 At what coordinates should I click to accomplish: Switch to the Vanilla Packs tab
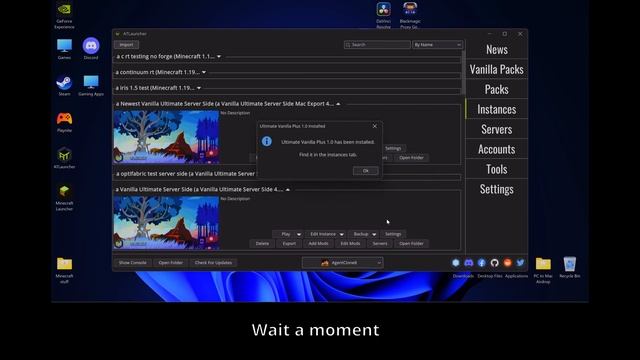point(496,69)
